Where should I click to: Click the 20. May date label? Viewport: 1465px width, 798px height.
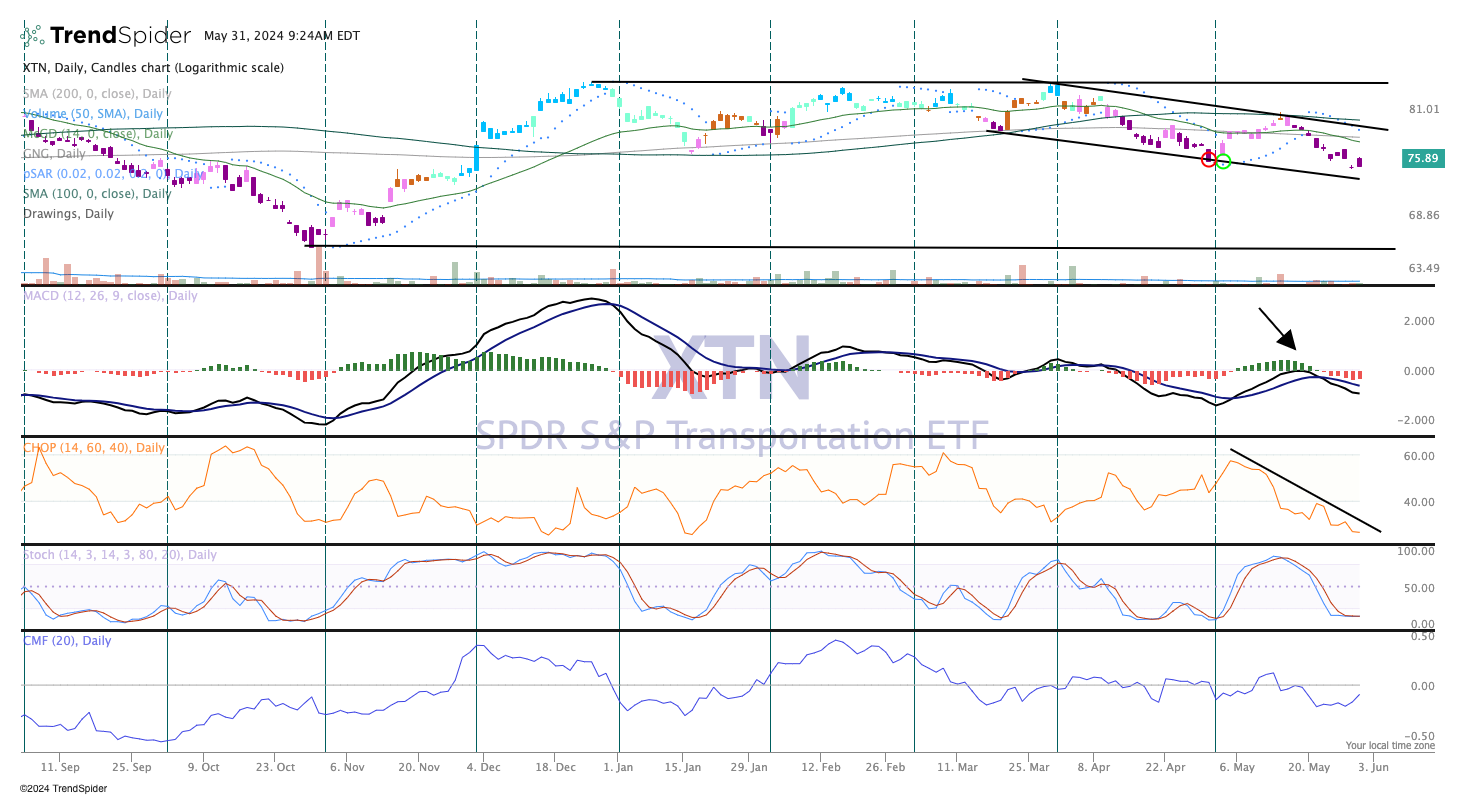pyautogui.click(x=1308, y=767)
